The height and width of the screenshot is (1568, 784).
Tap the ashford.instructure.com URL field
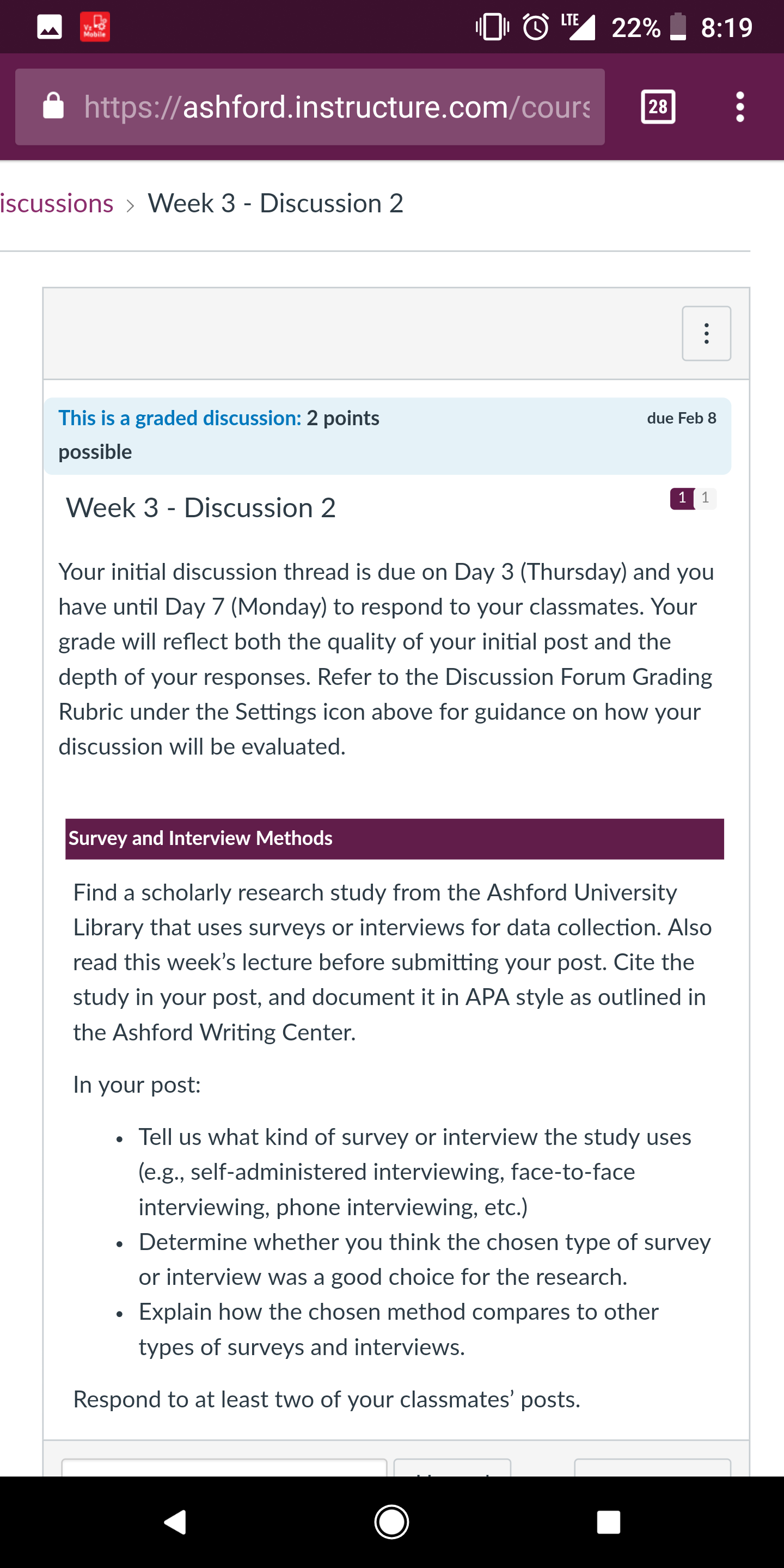(310, 107)
